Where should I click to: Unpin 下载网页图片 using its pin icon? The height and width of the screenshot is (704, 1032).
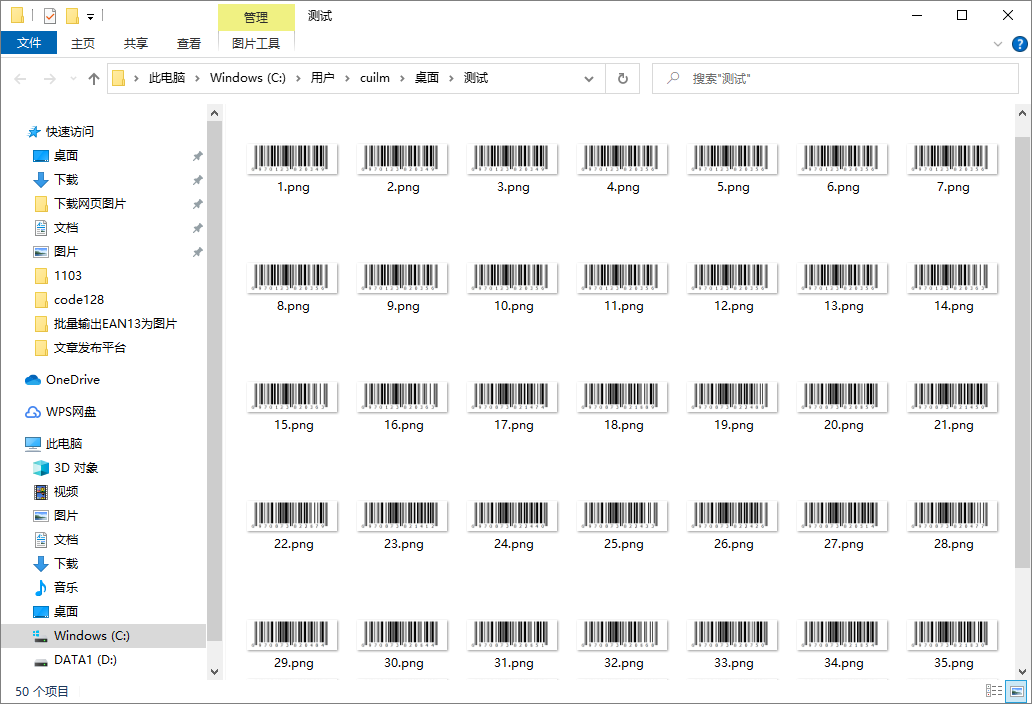[197, 205]
